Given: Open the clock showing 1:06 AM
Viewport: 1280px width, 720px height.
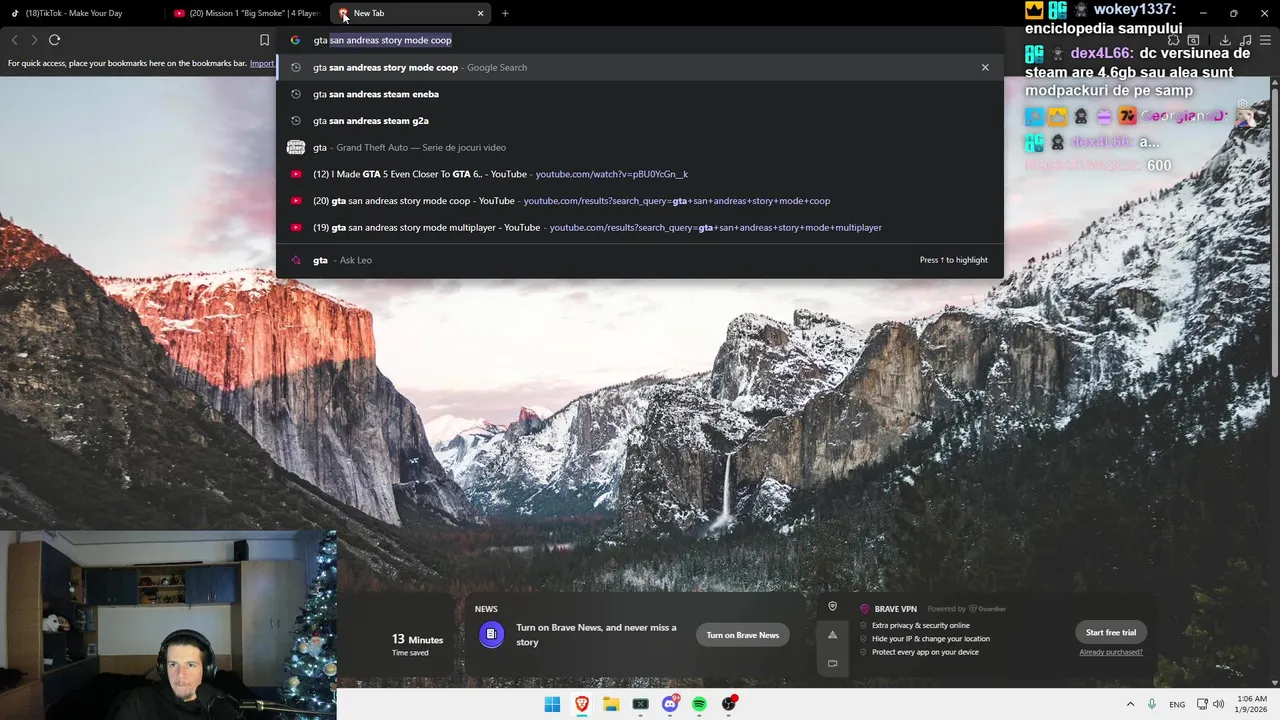Looking at the screenshot, I should (1252, 704).
